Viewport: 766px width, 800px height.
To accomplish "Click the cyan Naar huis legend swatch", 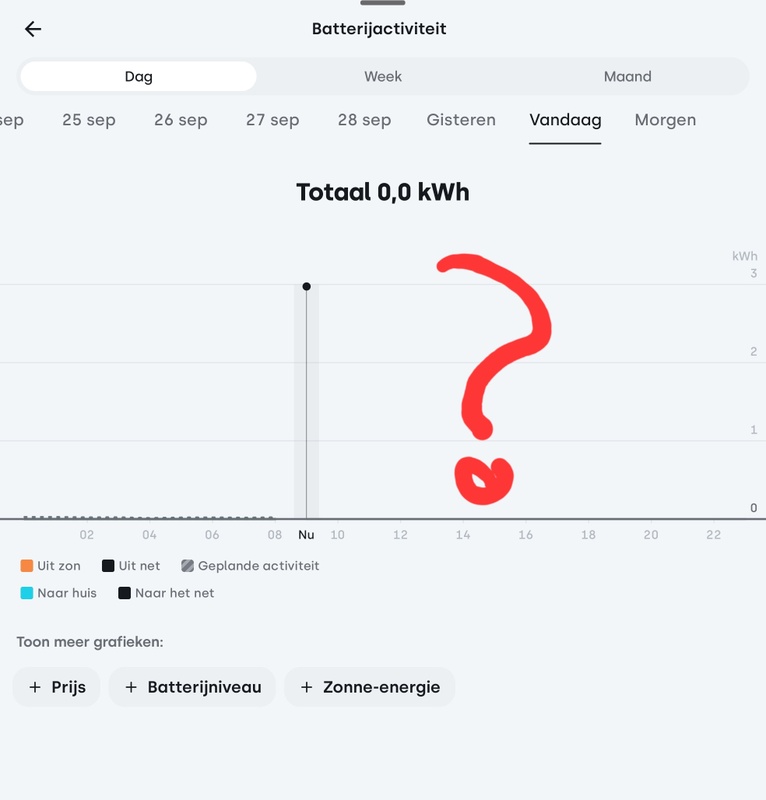I will (27, 593).
